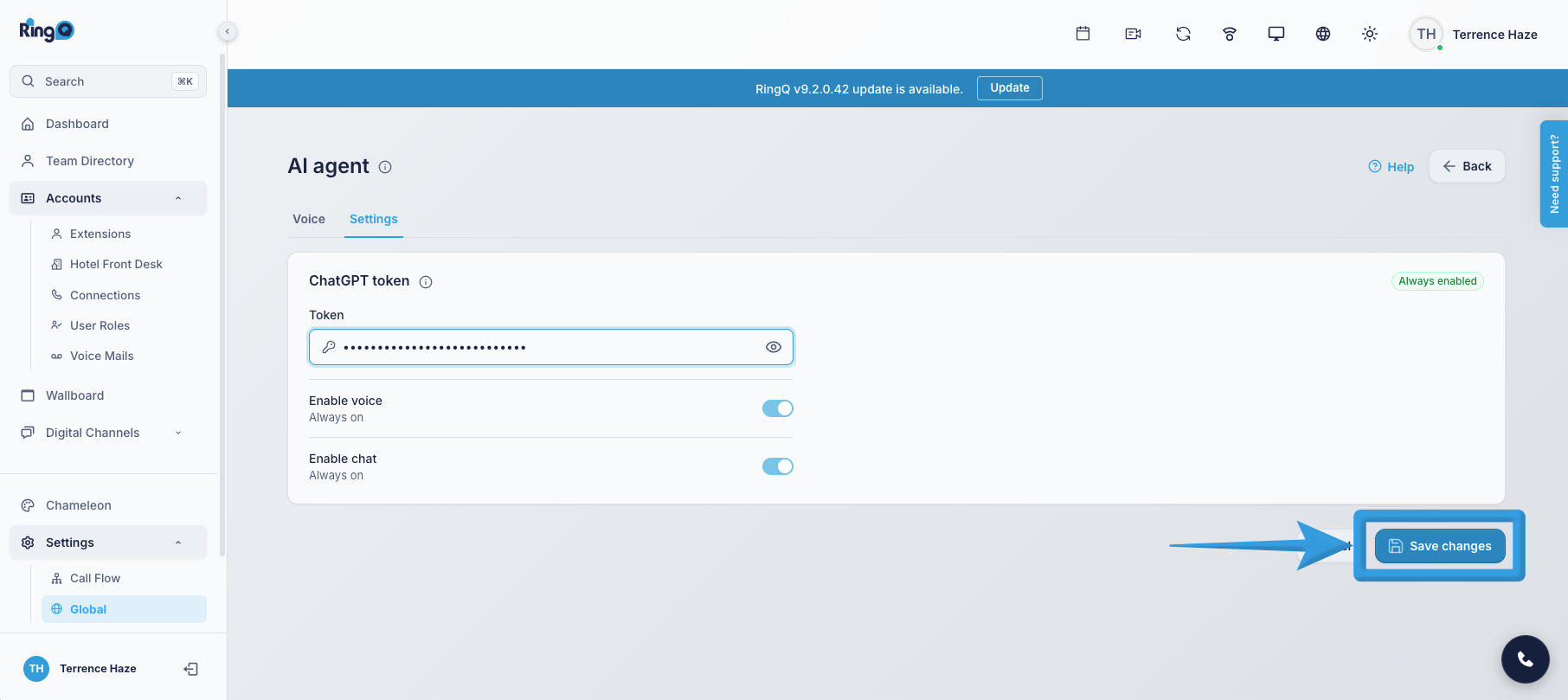Click the Need support? side tab

pos(1554,174)
